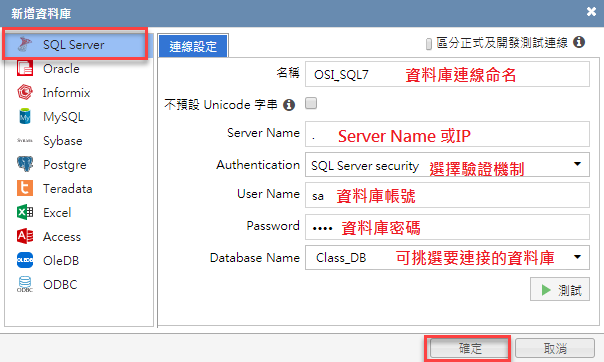Select the MySQL dolphin icon

25,116
